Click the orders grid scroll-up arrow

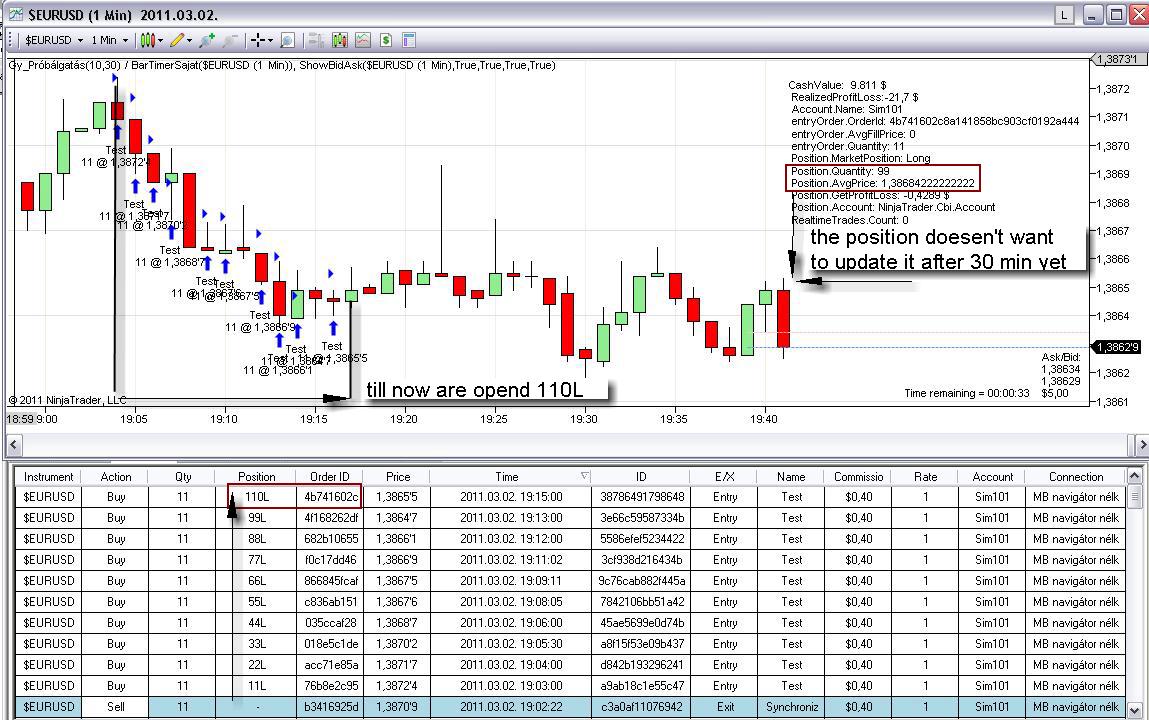coord(1135,475)
